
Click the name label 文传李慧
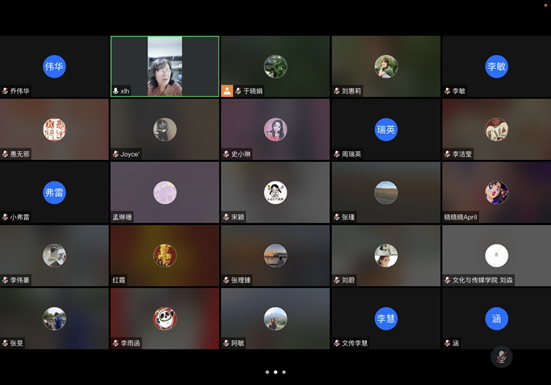click(x=355, y=343)
